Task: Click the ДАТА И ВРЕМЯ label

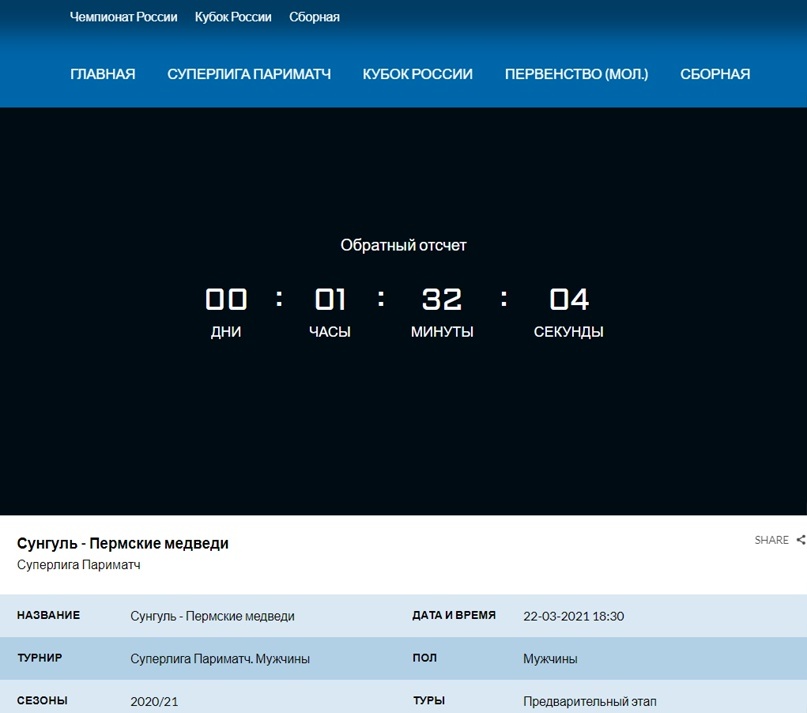Action: (x=454, y=615)
